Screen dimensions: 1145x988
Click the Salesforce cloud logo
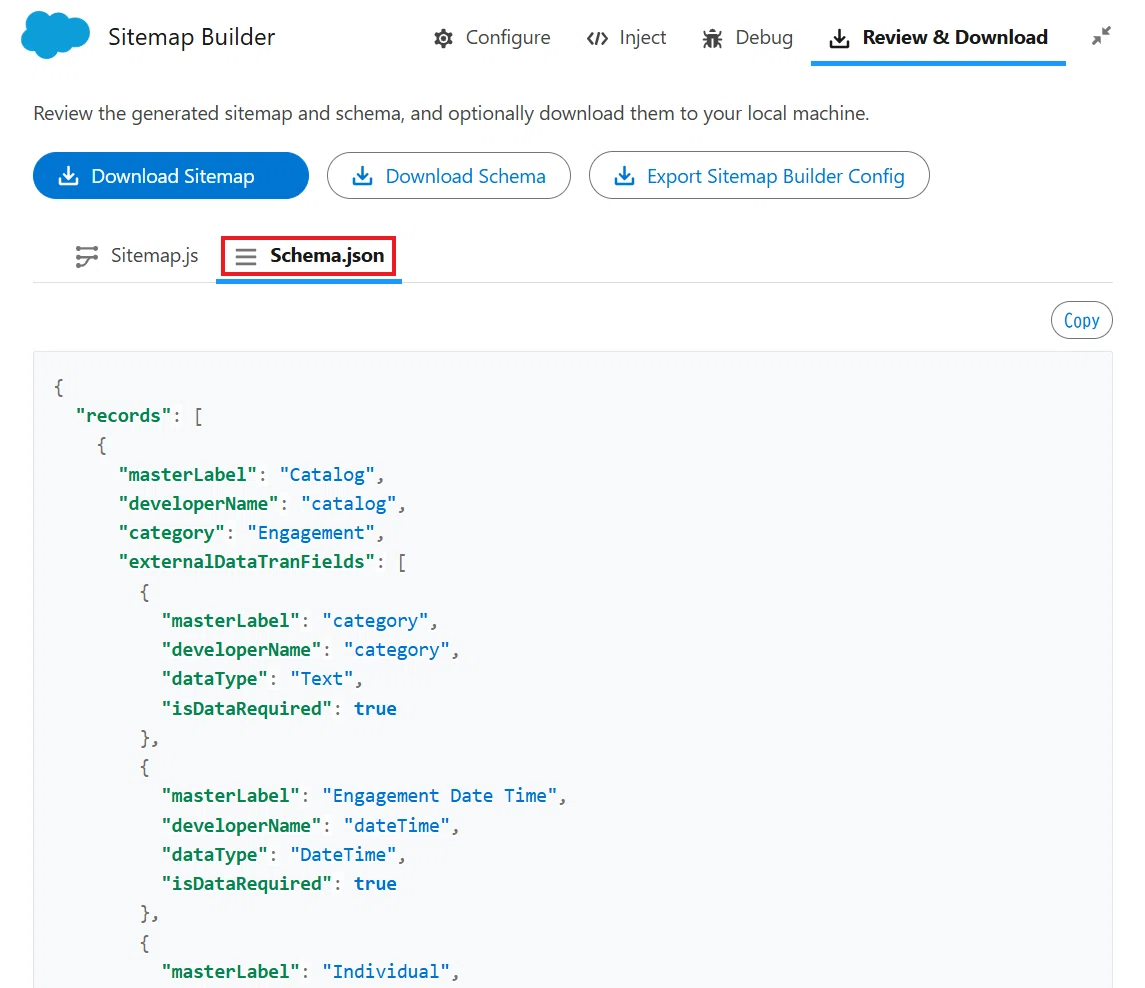(55, 35)
